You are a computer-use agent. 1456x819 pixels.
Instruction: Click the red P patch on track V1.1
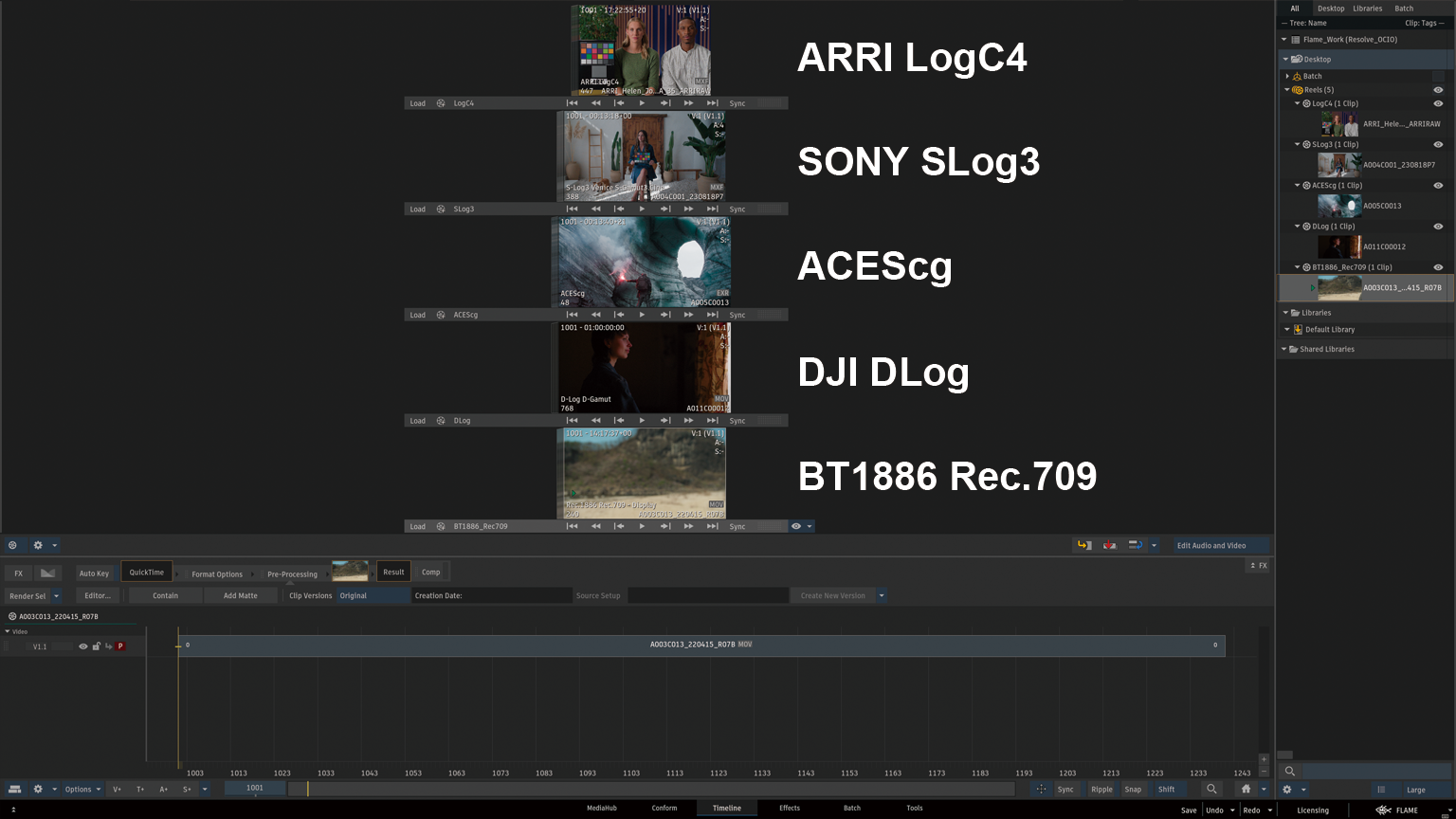pos(120,646)
